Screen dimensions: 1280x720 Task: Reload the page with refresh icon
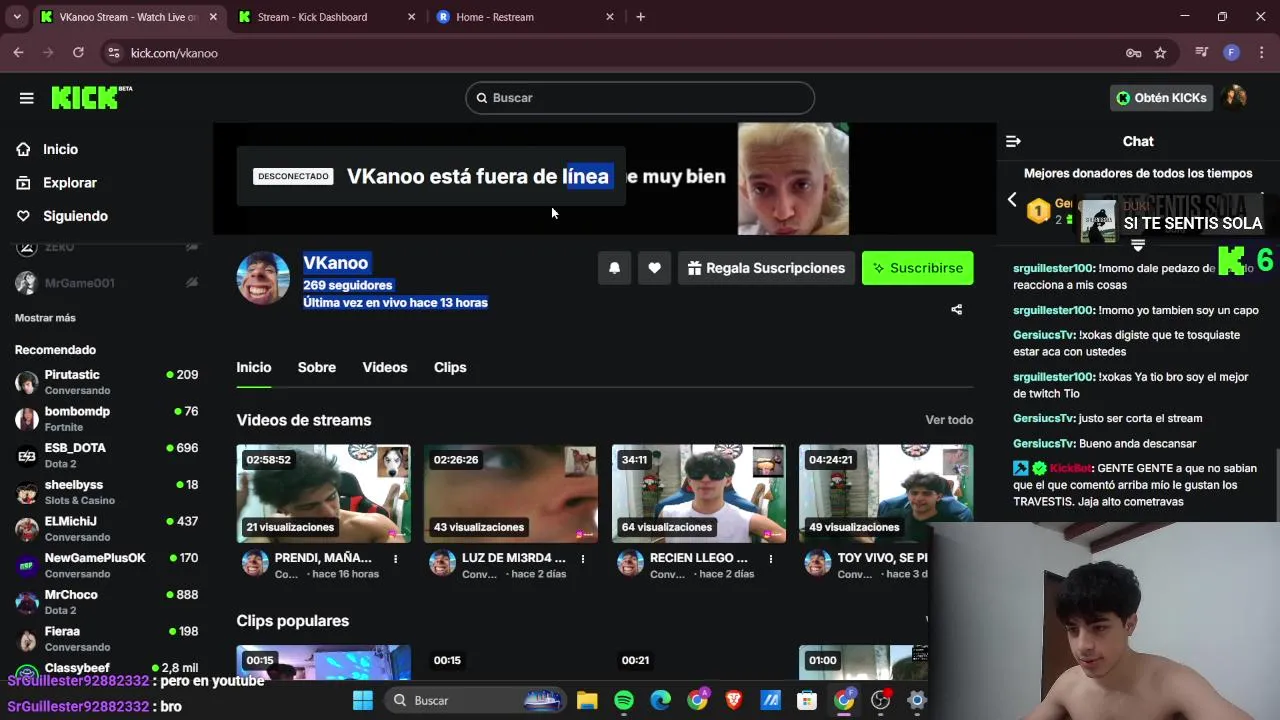[x=78, y=53]
